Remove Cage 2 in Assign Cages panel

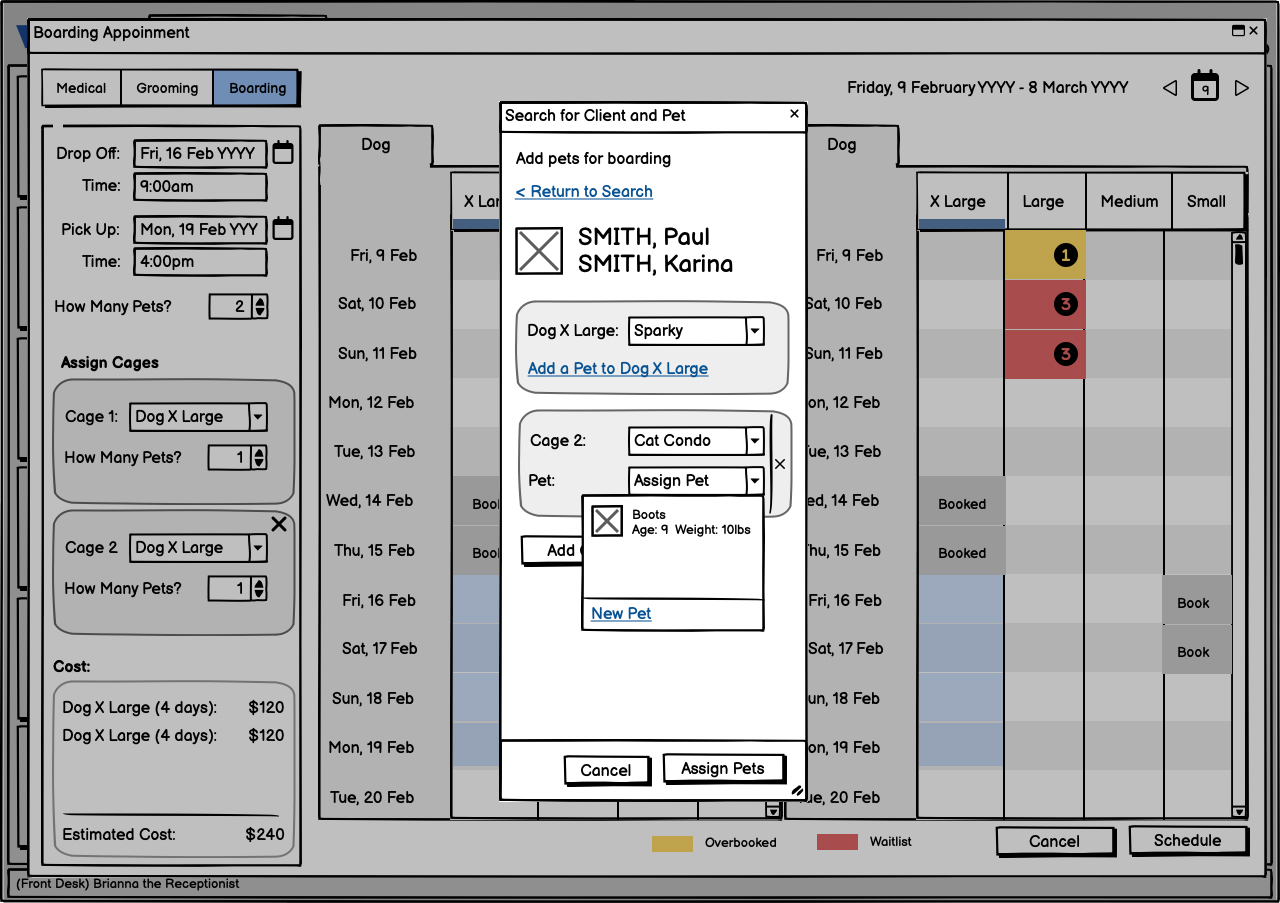[279, 524]
